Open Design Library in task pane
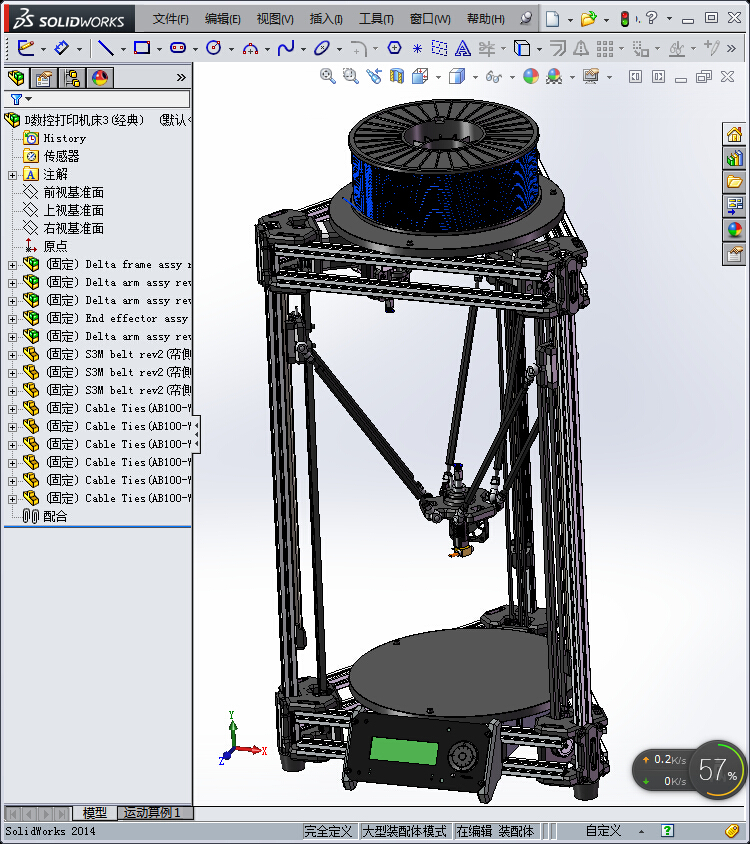This screenshot has height=844, width=750. [734, 158]
